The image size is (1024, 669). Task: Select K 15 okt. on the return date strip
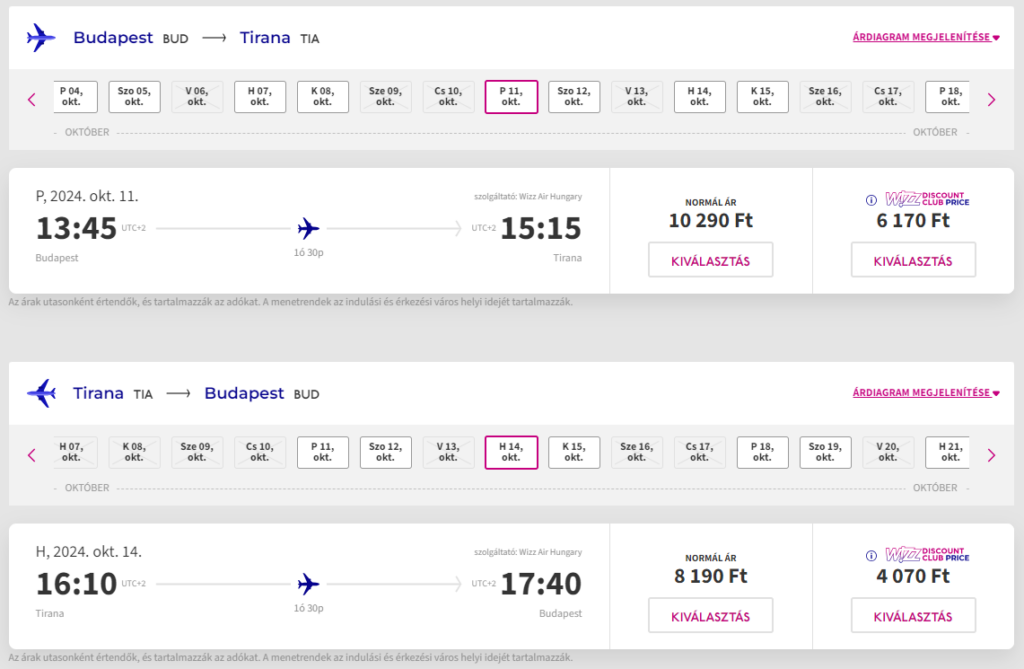(x=574, y=452)
